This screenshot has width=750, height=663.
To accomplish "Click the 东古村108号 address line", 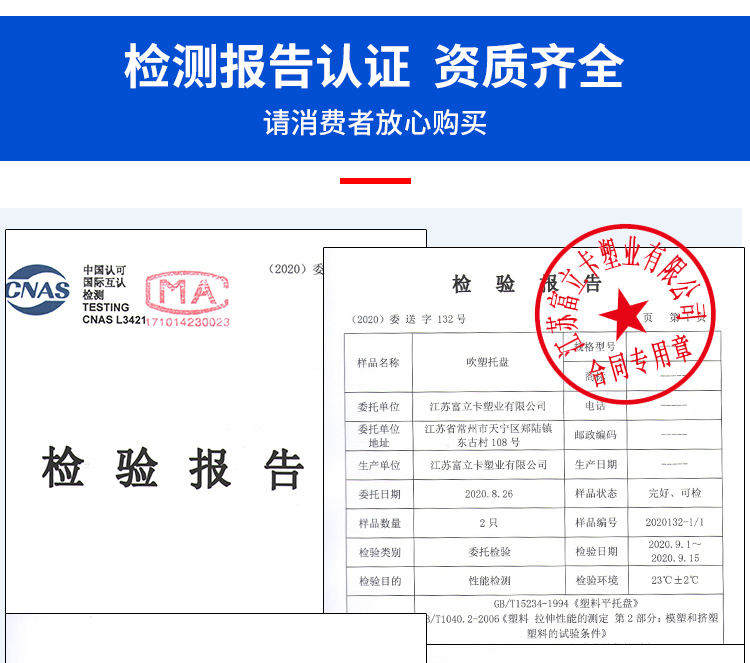I will pyautogui.click(x=488, y=442).
